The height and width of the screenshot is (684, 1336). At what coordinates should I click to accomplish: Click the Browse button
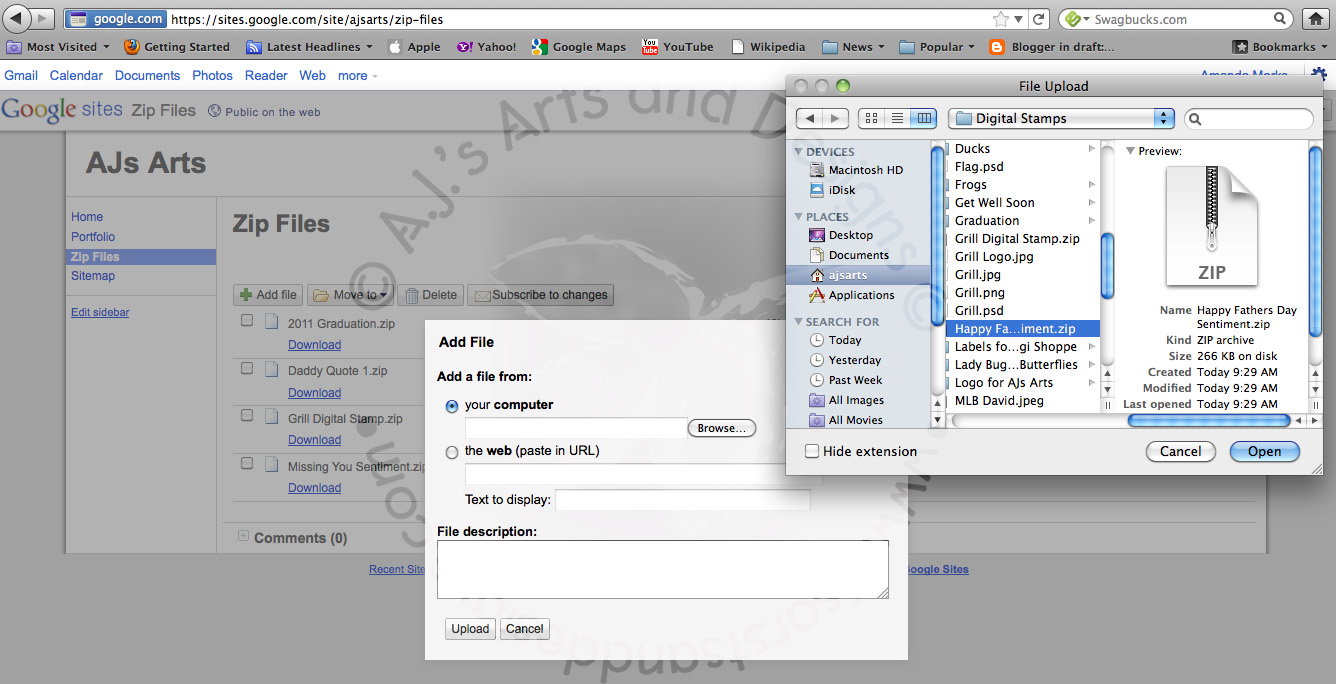(721, 428)
